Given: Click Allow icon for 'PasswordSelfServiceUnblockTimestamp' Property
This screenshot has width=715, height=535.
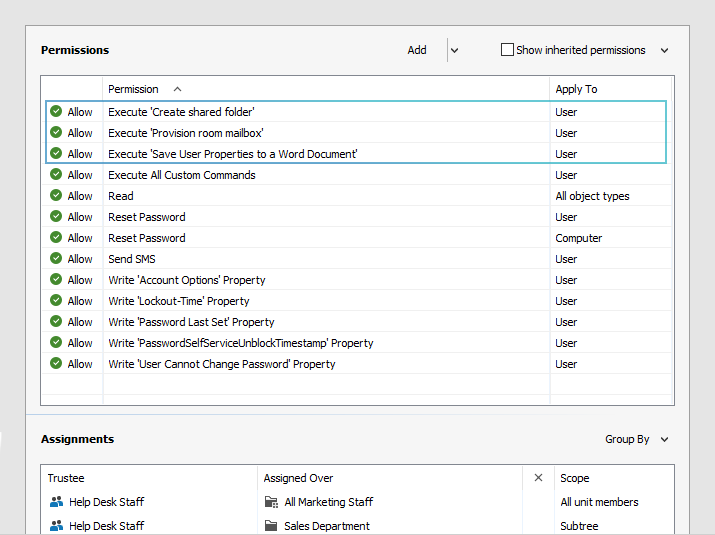Looking at the screenshot, I should [56, 342].
